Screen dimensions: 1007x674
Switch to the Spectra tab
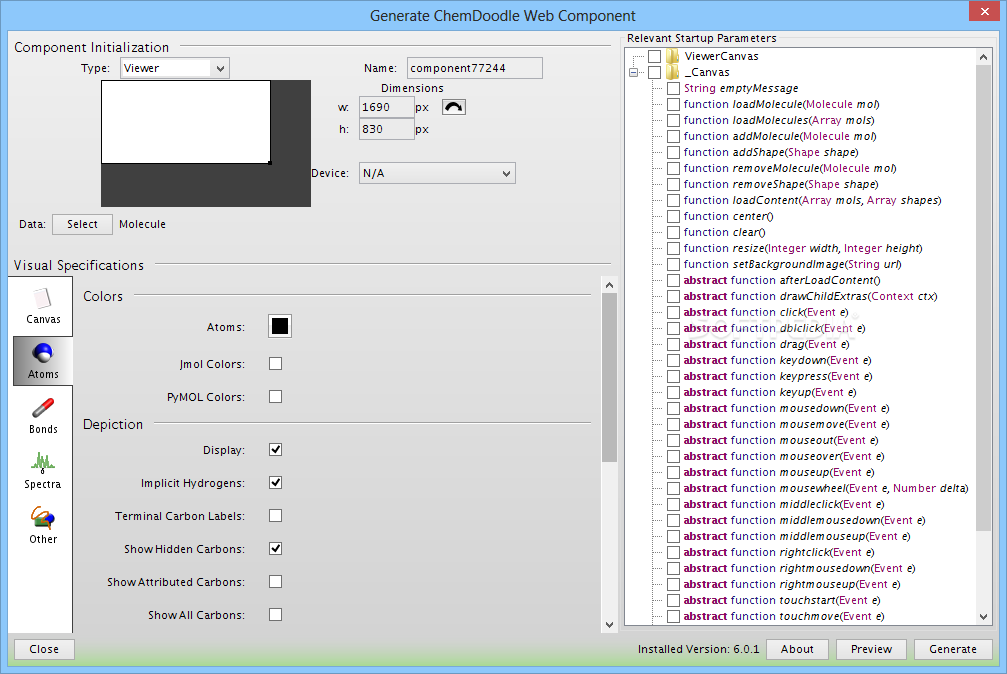pos(42,471)
